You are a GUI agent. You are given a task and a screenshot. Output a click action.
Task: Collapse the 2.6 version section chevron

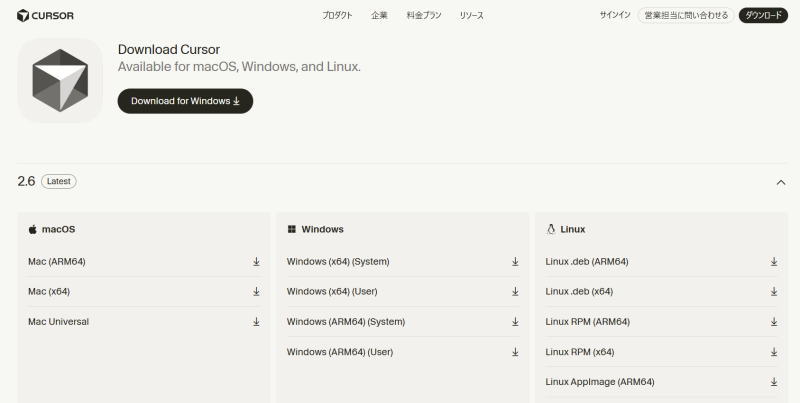click(780, 182)
